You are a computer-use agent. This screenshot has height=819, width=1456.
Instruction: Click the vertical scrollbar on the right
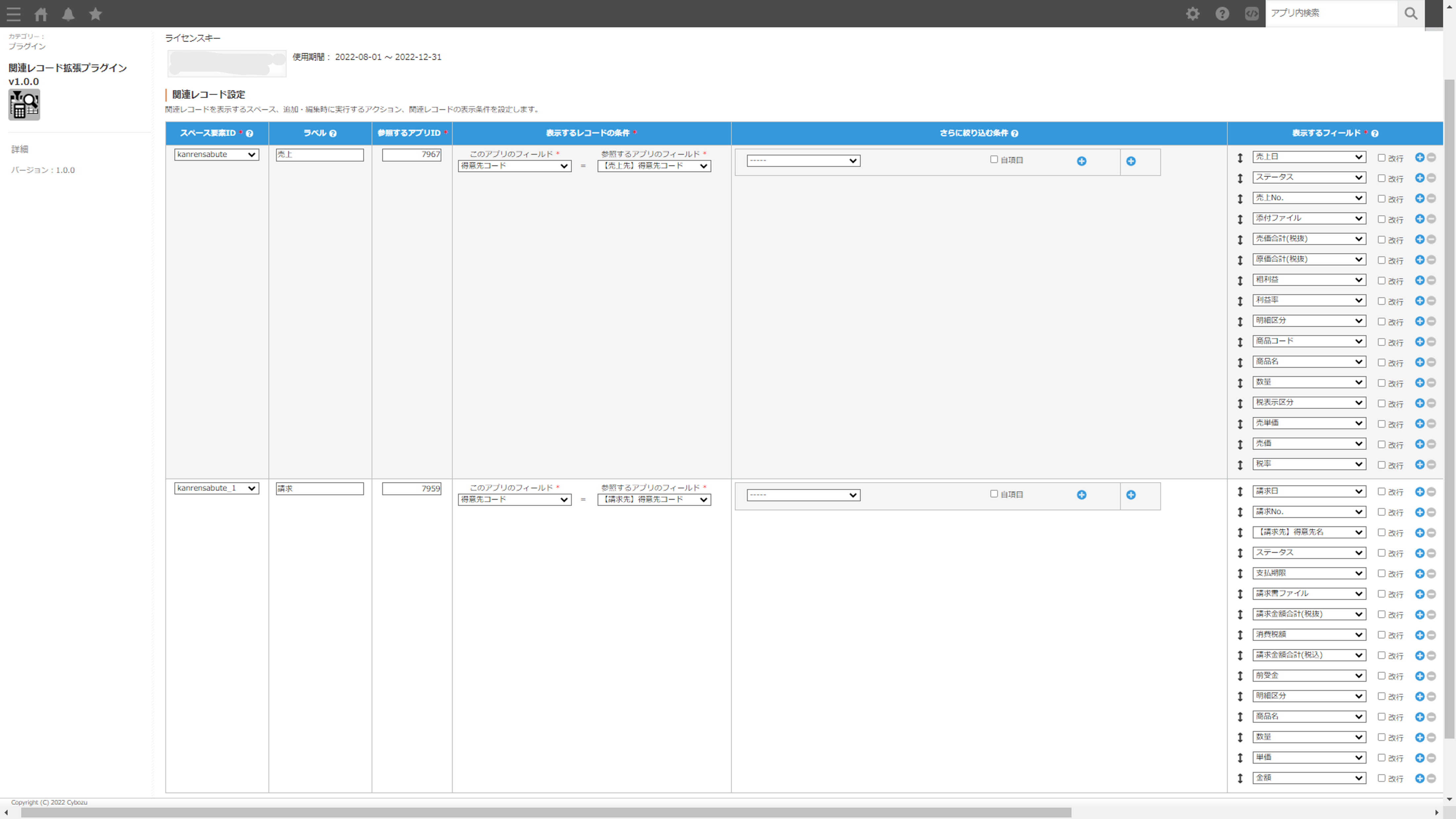click(x=1449, y=409)
